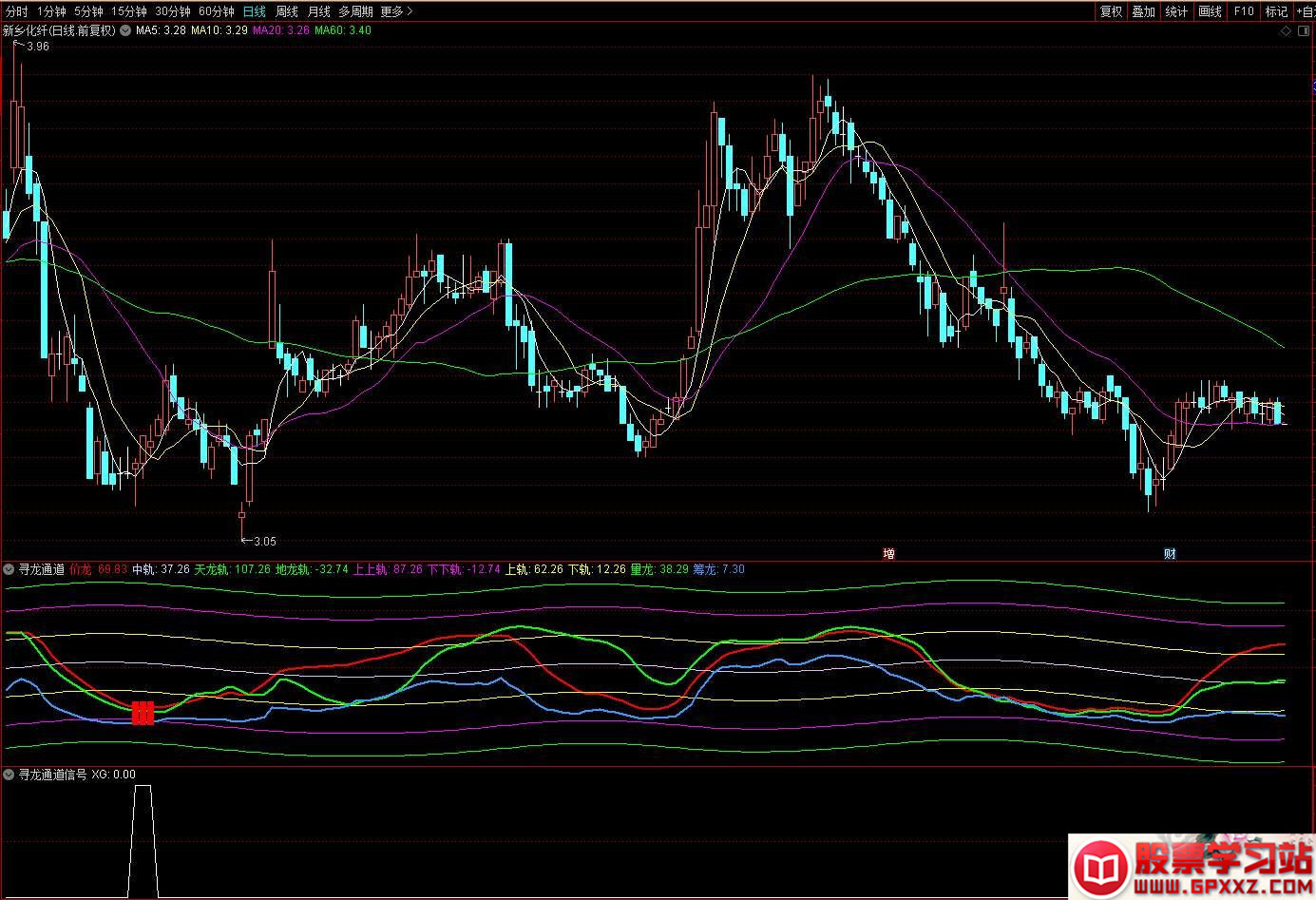Toggle 画线 drawing mode

pyautogui.click(x=1210, y=11)
